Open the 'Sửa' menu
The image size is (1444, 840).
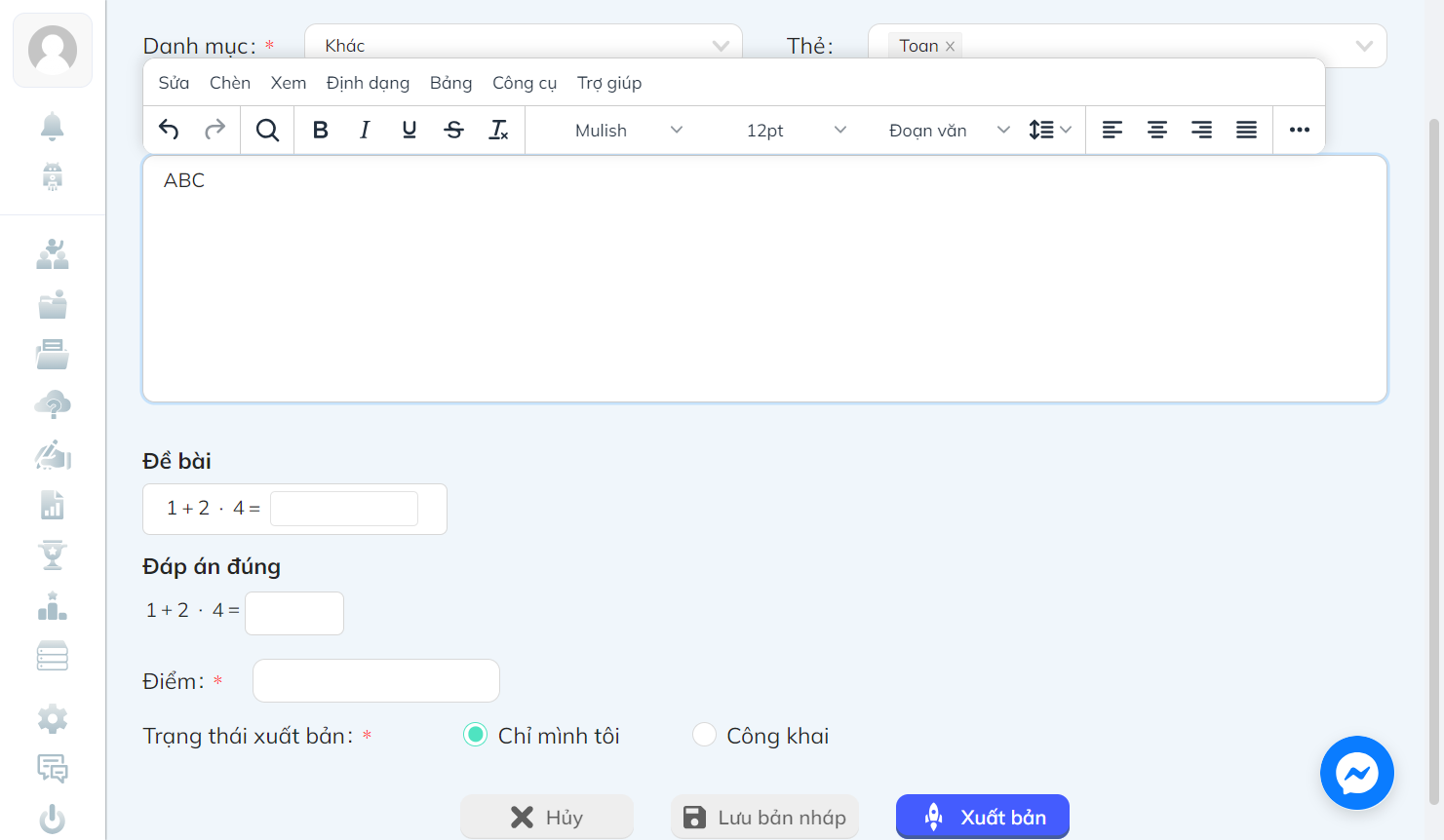(174, 83)
